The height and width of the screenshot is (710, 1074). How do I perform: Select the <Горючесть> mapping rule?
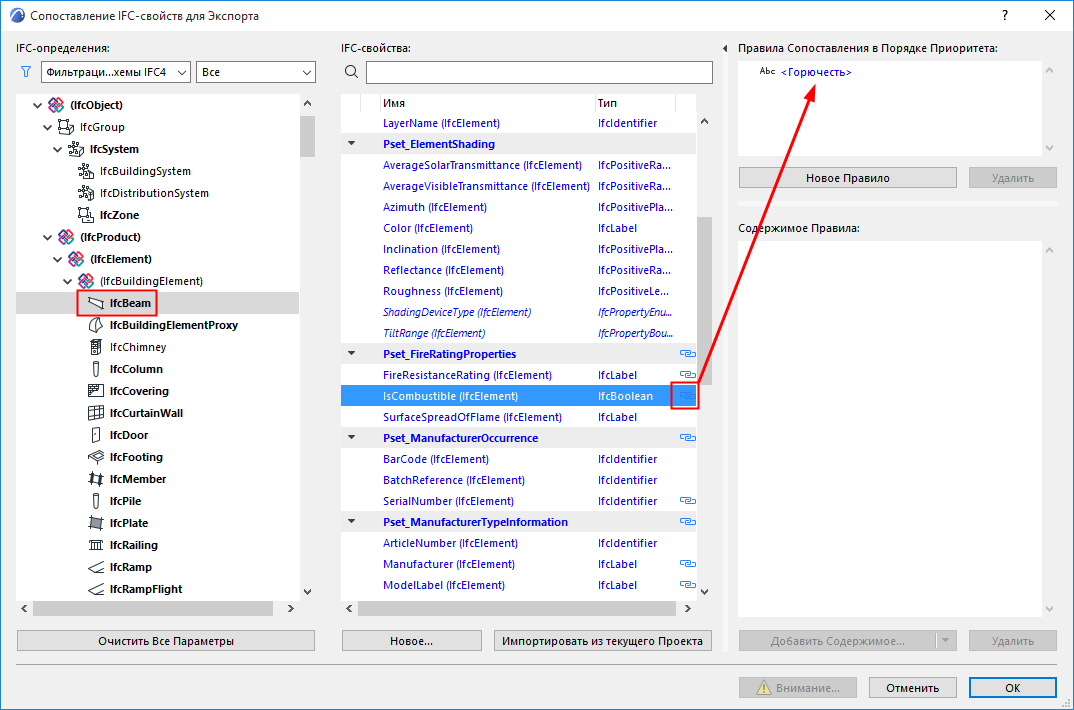(x=816, y=72)
